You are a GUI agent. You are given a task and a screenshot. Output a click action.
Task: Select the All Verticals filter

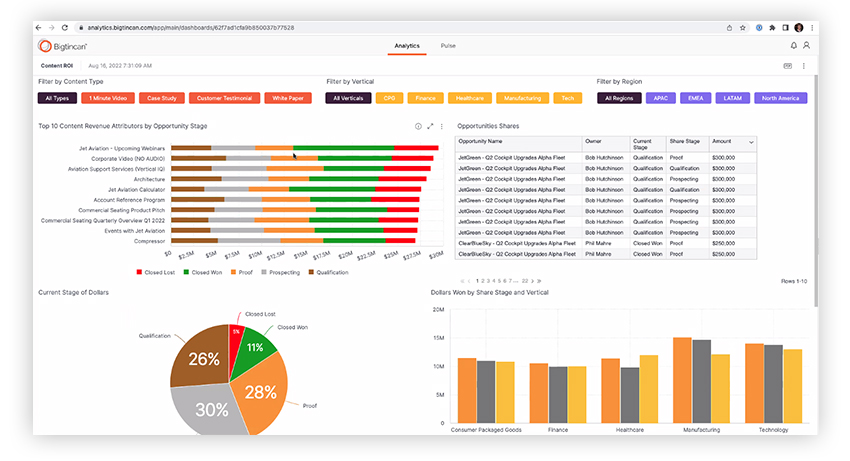point(348,98)
